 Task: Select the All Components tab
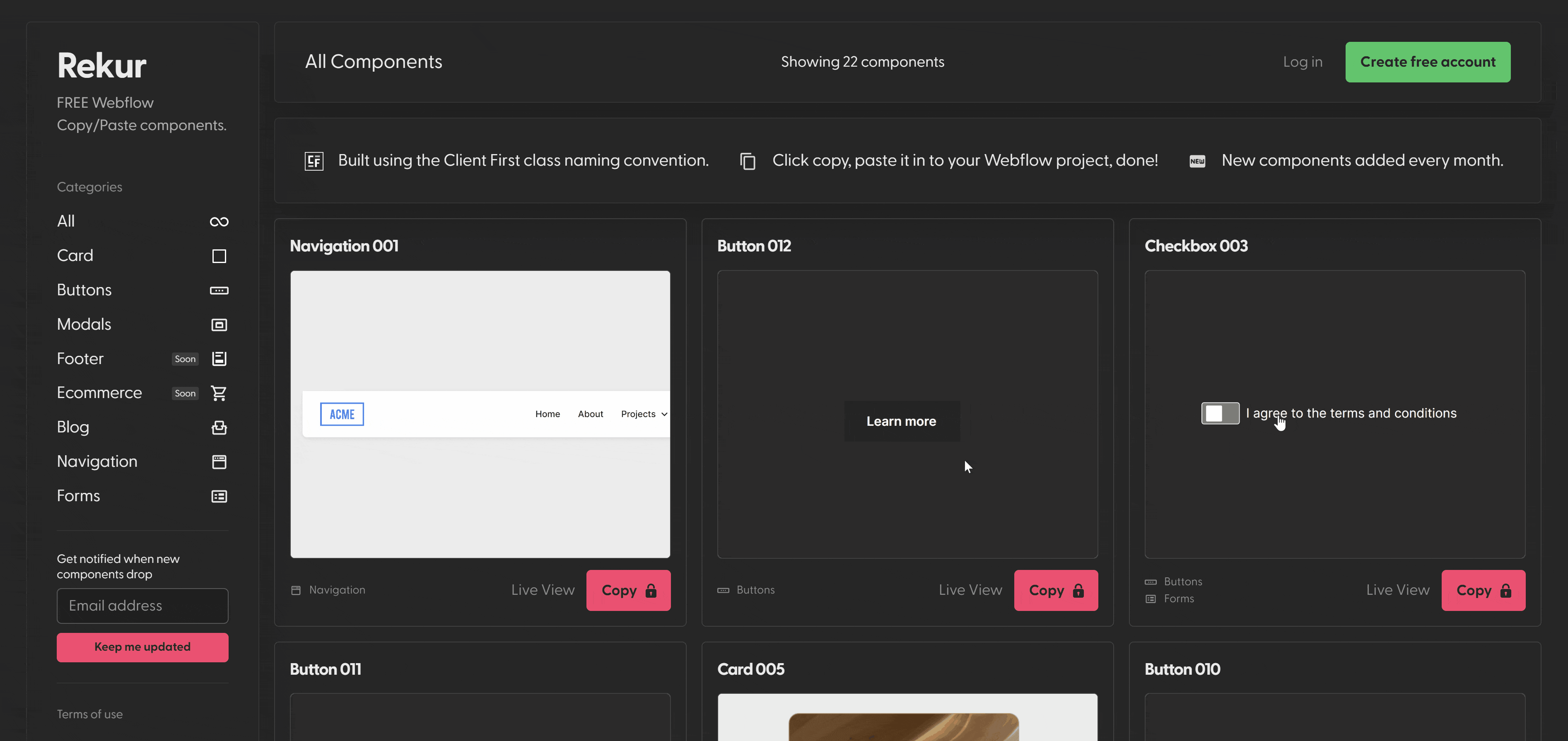pos(373,61)
